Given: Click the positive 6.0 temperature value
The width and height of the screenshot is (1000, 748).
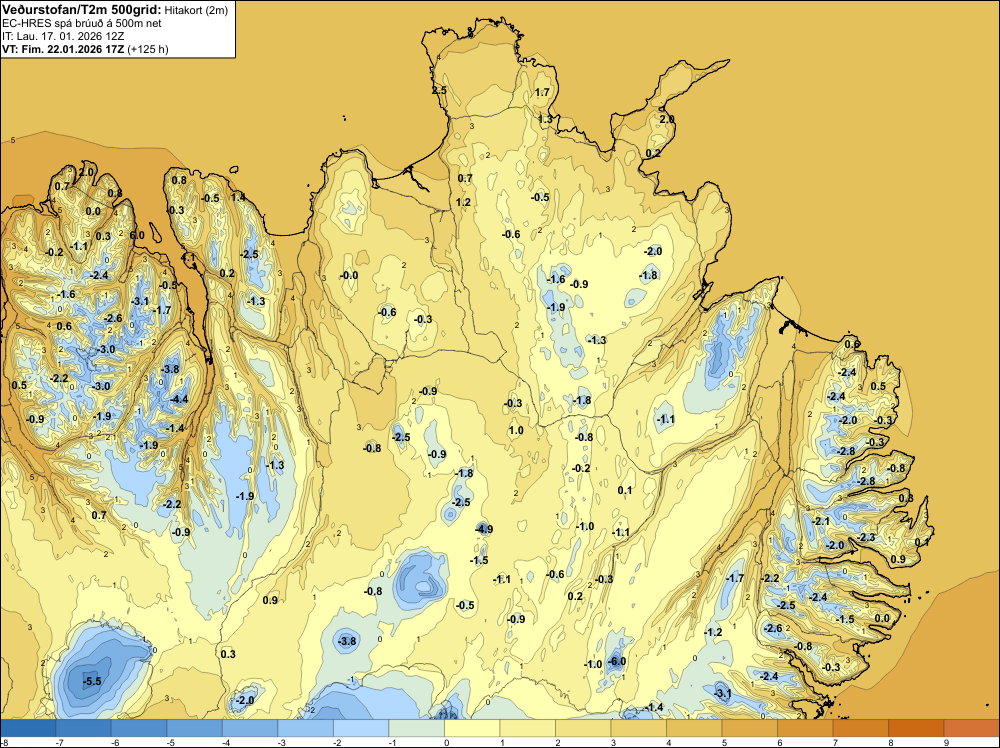Looking at the screenshot, I should [137, 235].
